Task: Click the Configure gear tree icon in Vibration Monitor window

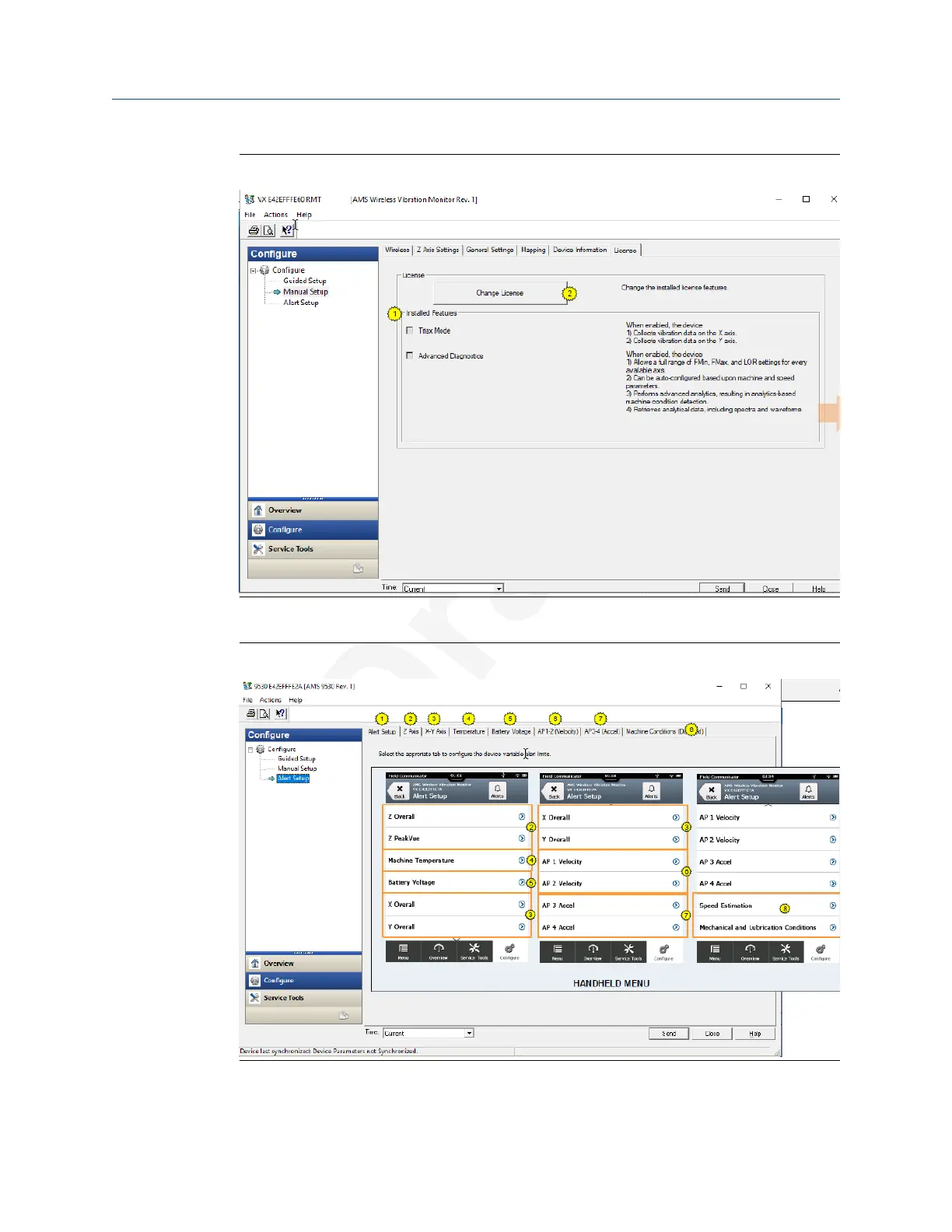Action: [x=264, y=270]
